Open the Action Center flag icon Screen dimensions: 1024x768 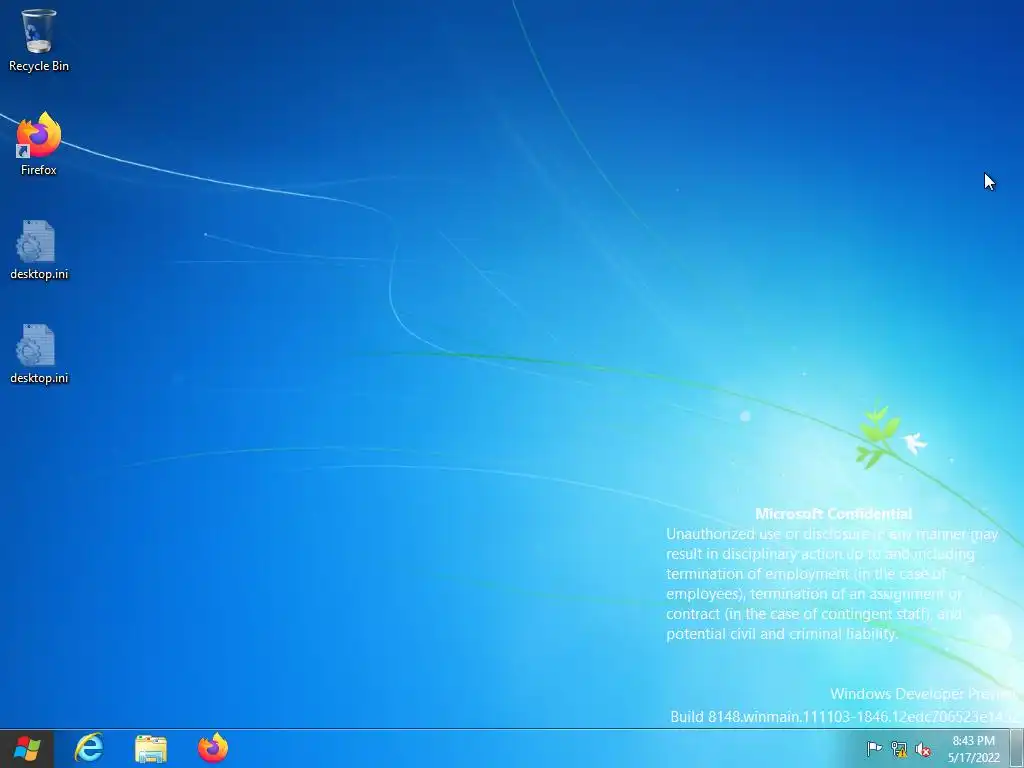coord(874,749)
